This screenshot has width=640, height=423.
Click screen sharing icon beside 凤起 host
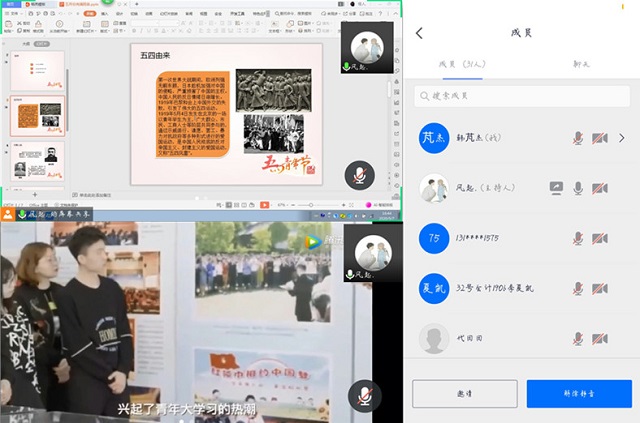pos(556,188)
